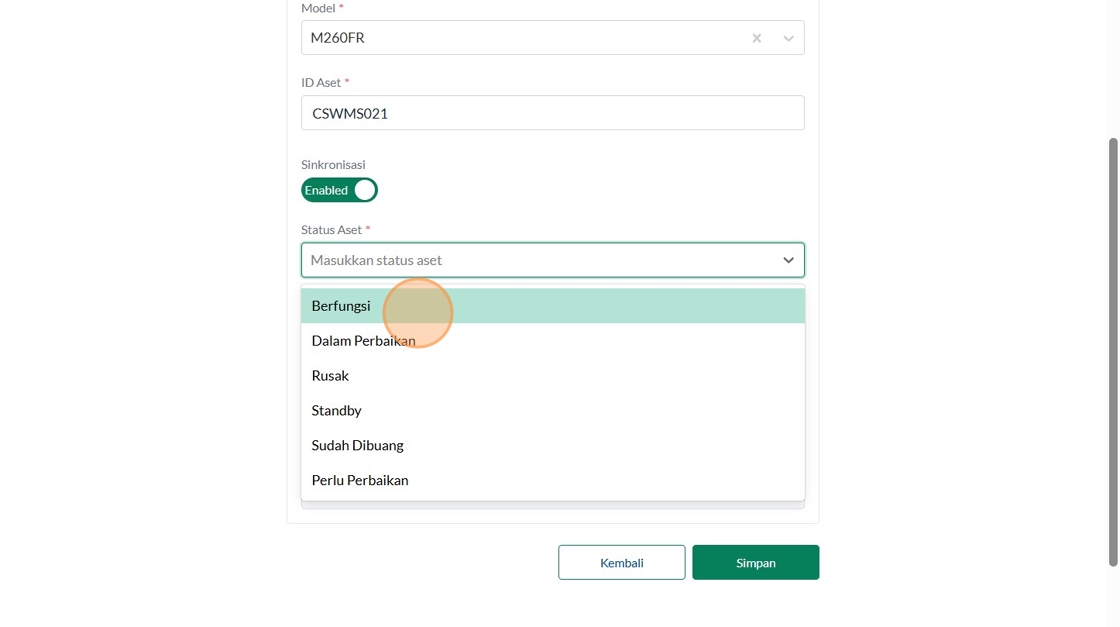Click the Model field label
This screenshot has width=1120, height=627.
point(318,8)
